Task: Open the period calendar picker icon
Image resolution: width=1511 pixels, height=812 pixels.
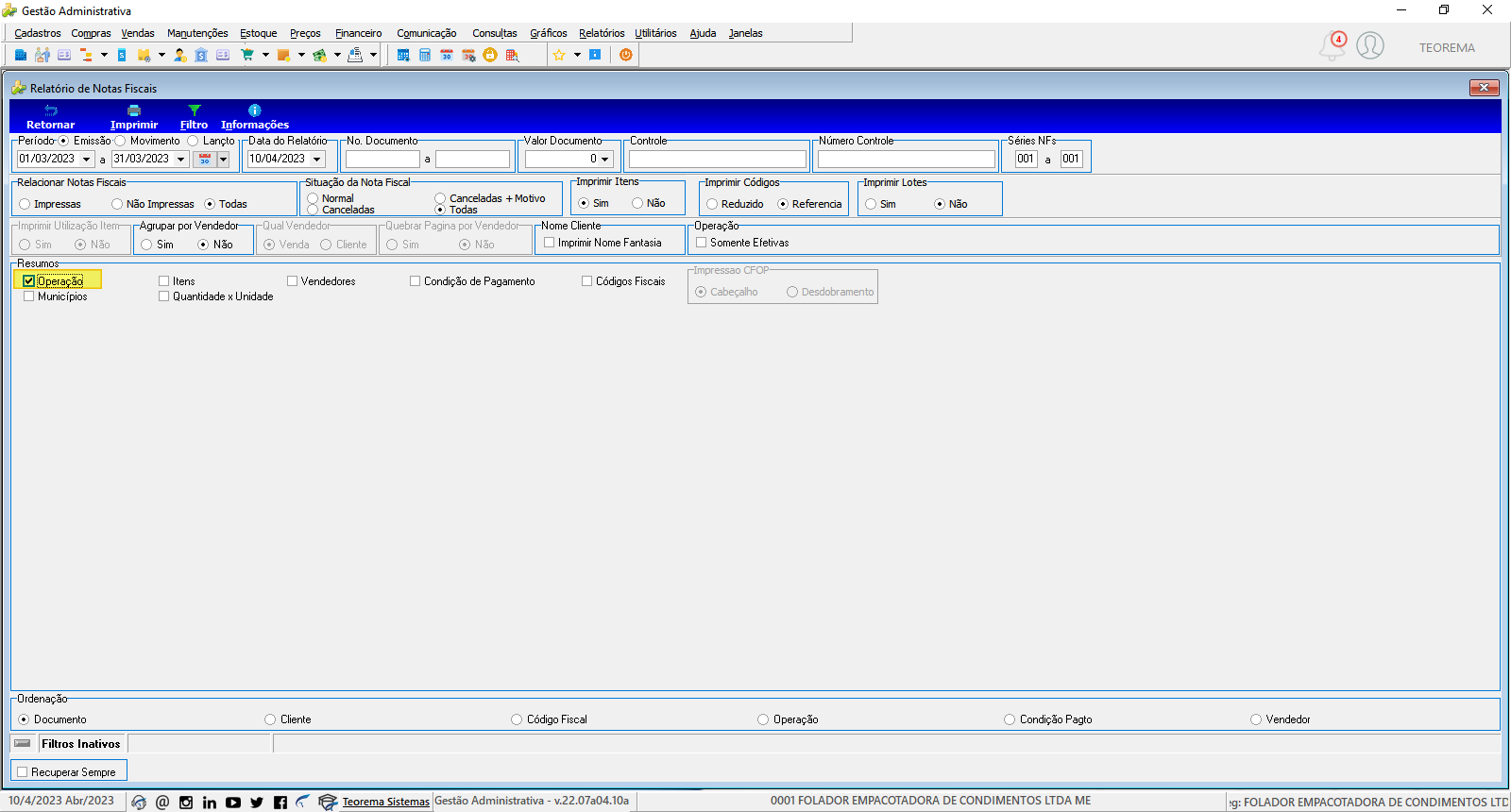Action: [205, 160]
